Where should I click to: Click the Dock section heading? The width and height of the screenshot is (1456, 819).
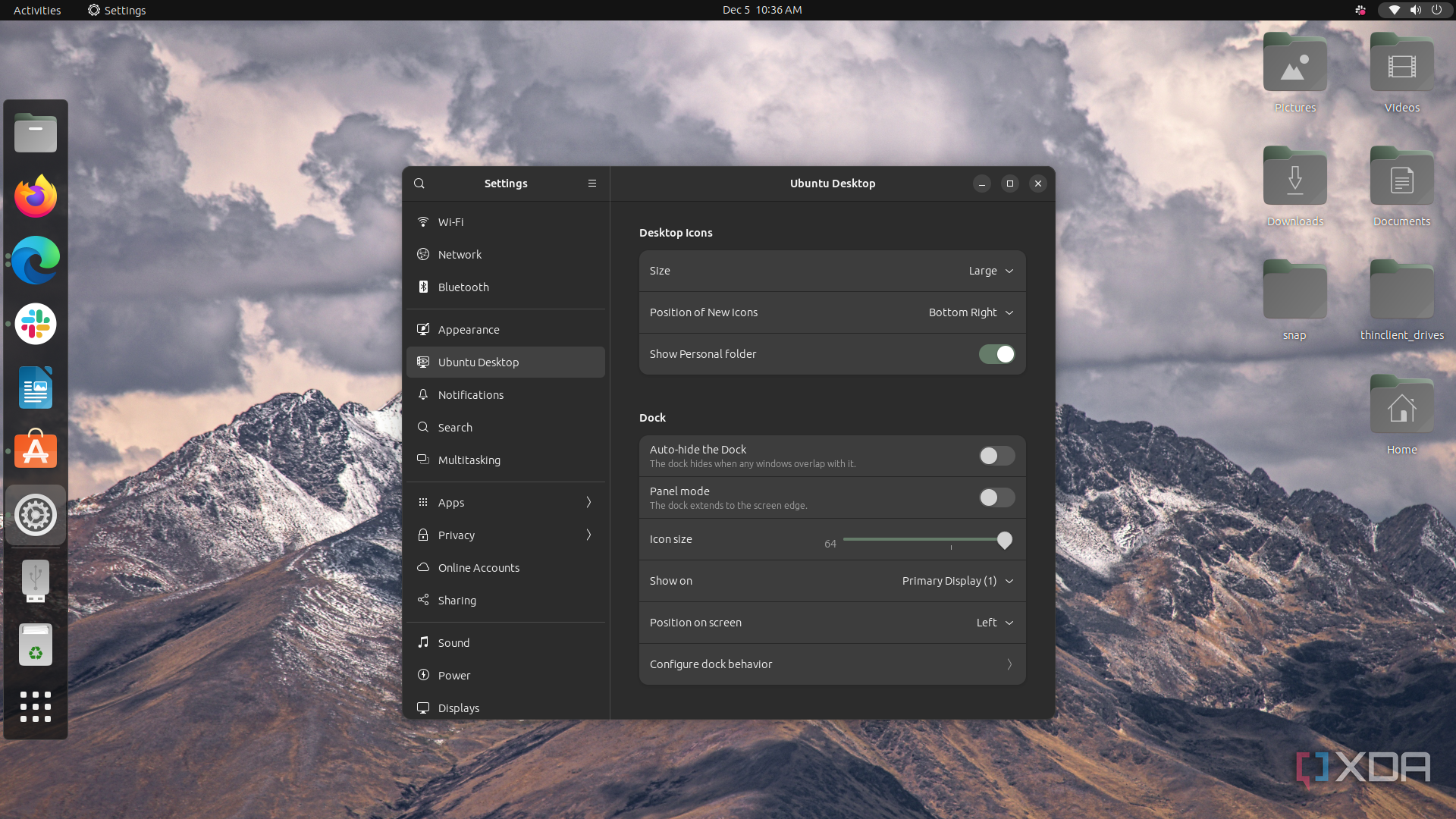[652, 418]
